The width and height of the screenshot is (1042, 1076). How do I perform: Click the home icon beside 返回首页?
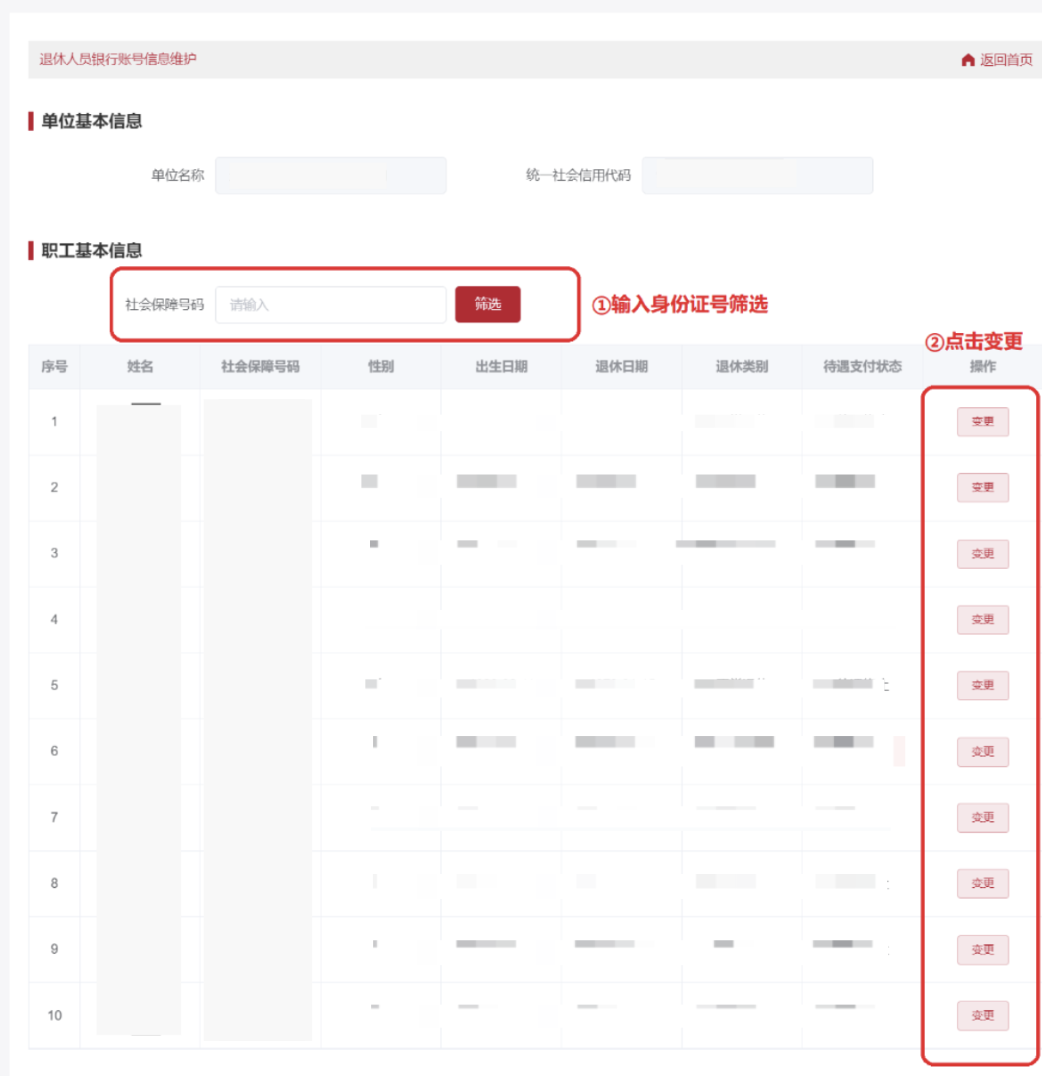pos(967,60)
